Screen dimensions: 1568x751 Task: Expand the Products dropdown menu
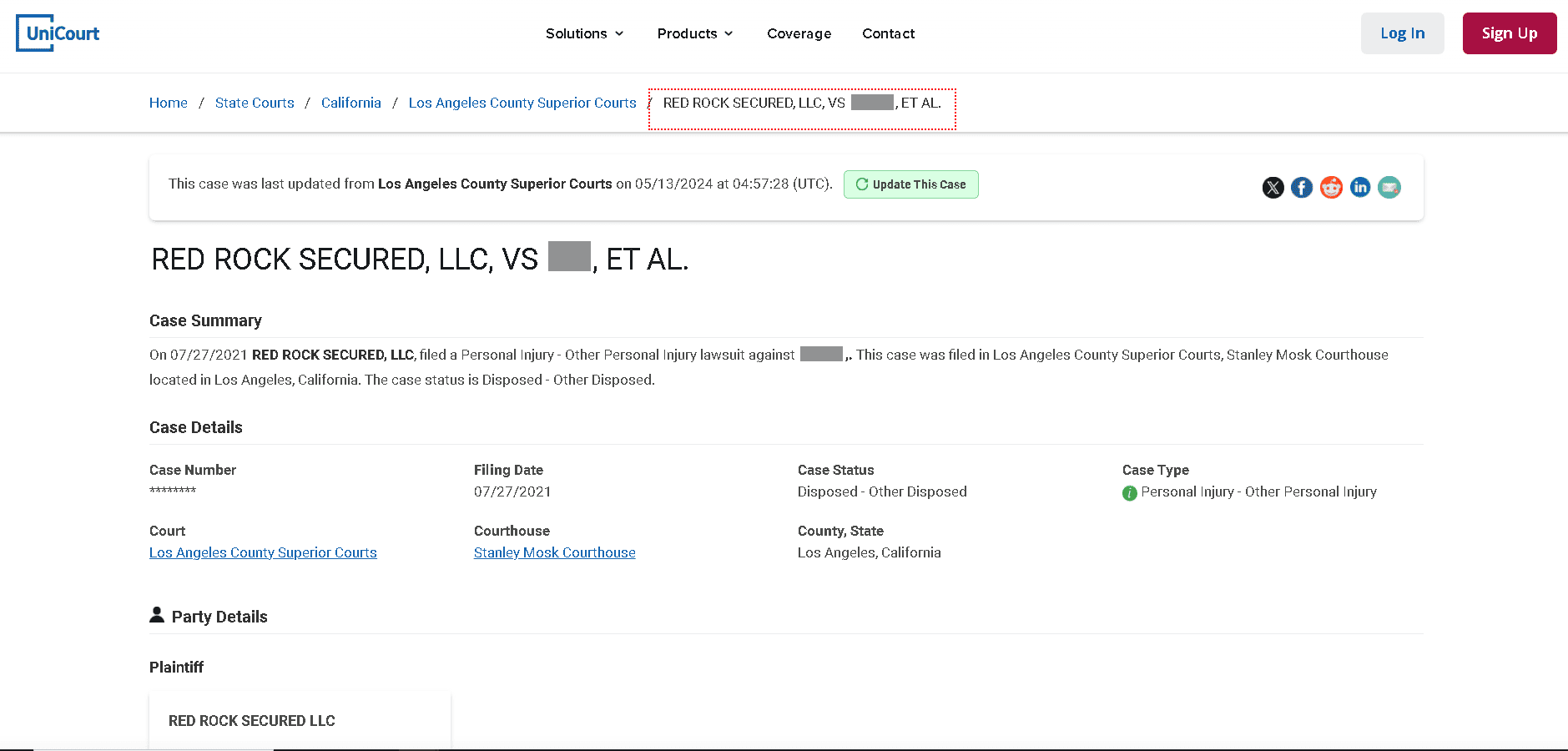pyautogui.click(x=695, y=33)
